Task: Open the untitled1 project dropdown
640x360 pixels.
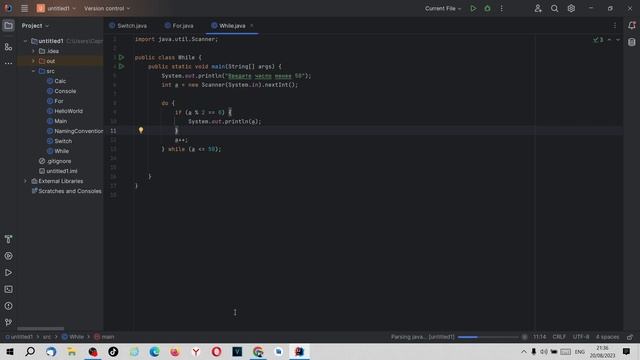Action: click(56, 8)
